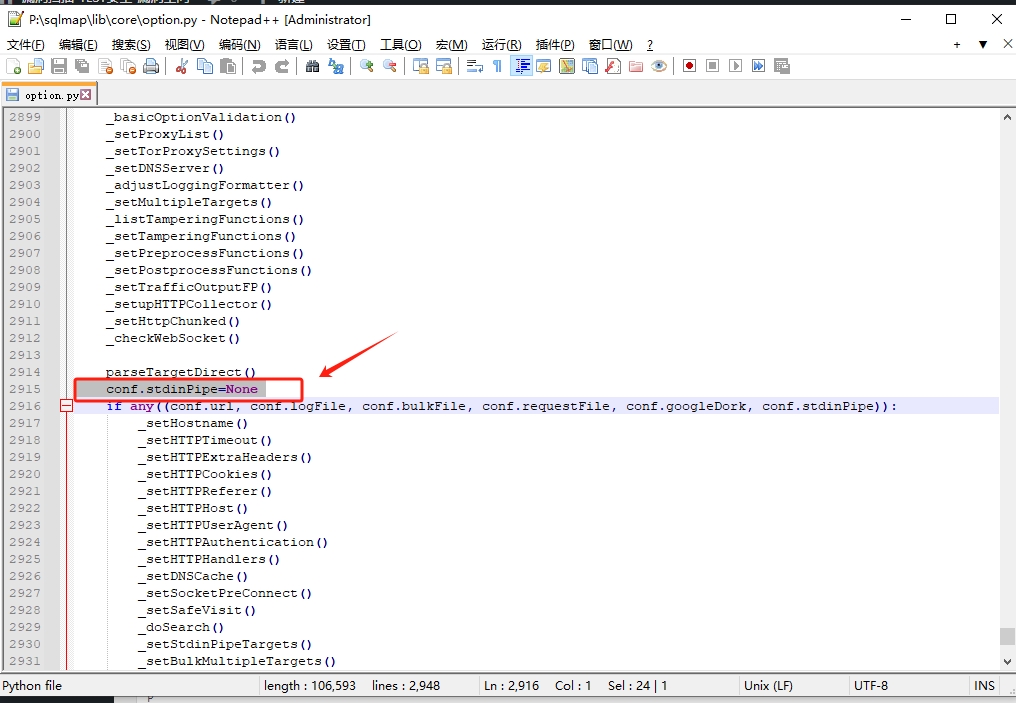Click line number 2914 in margin
The image size is (1016, 703).
(25, 372)
